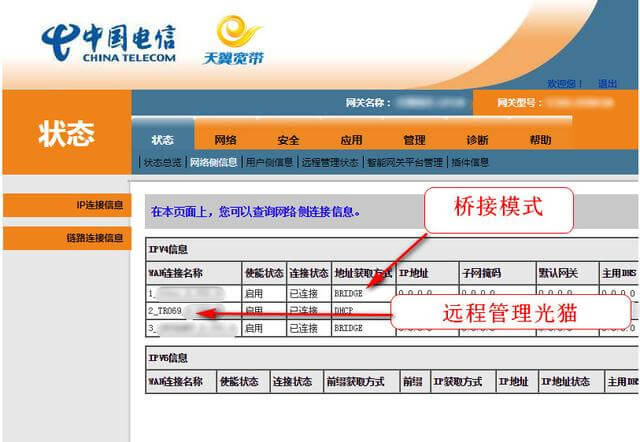Open the 应用 tab
This screenshot has width=640, height=442.
(351, 140)
